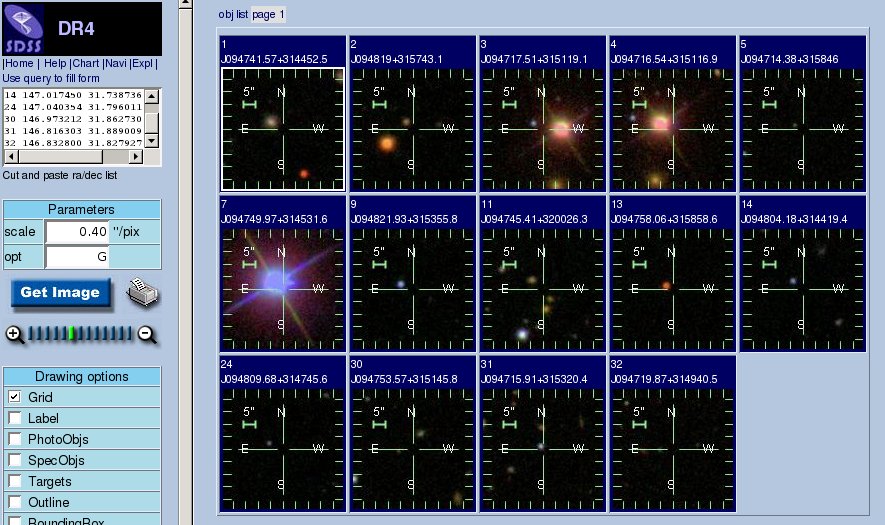
Task: Enable the Outline checkbox
Action: point(15,502)
